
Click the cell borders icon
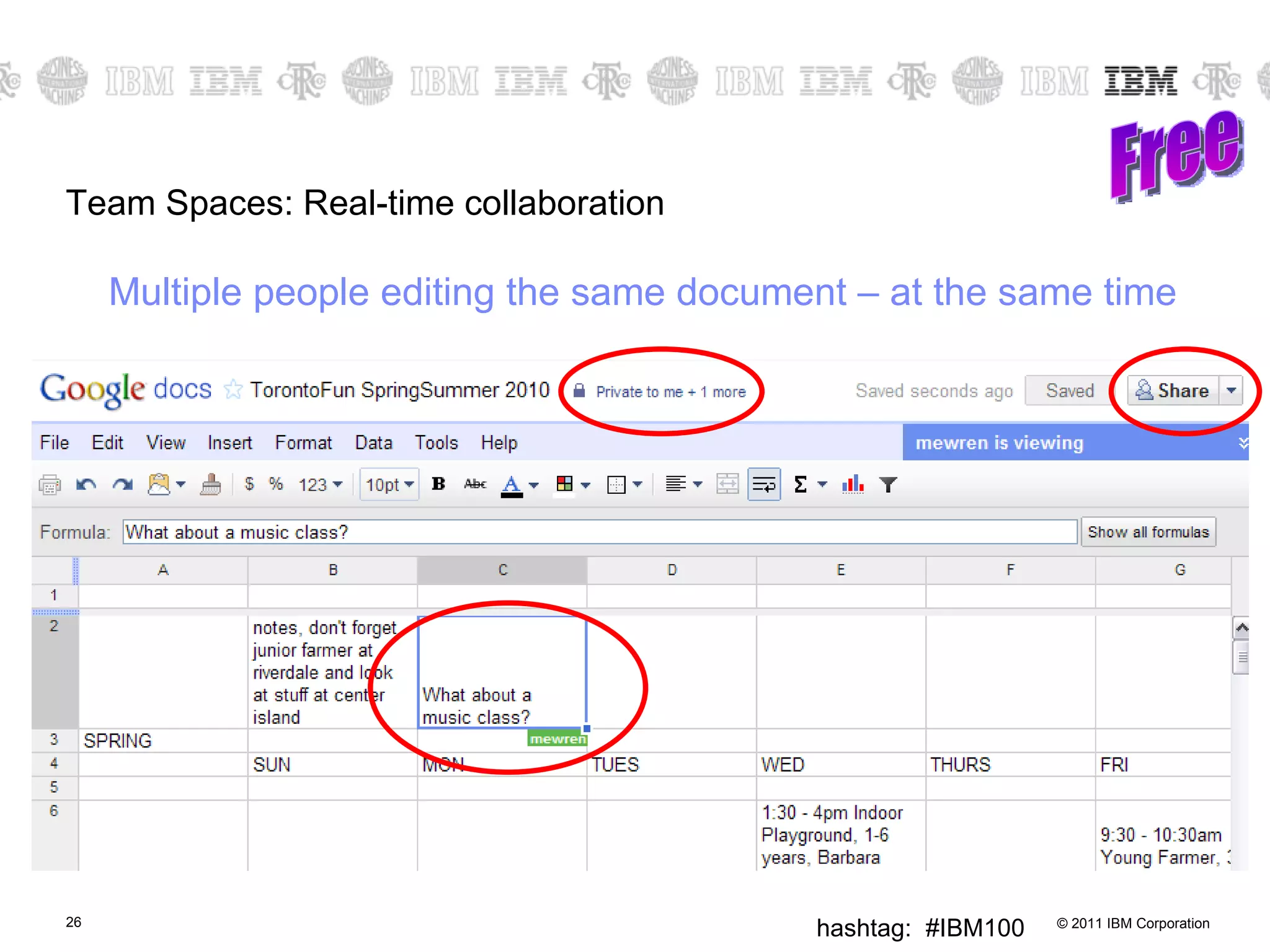pos(616,485)
